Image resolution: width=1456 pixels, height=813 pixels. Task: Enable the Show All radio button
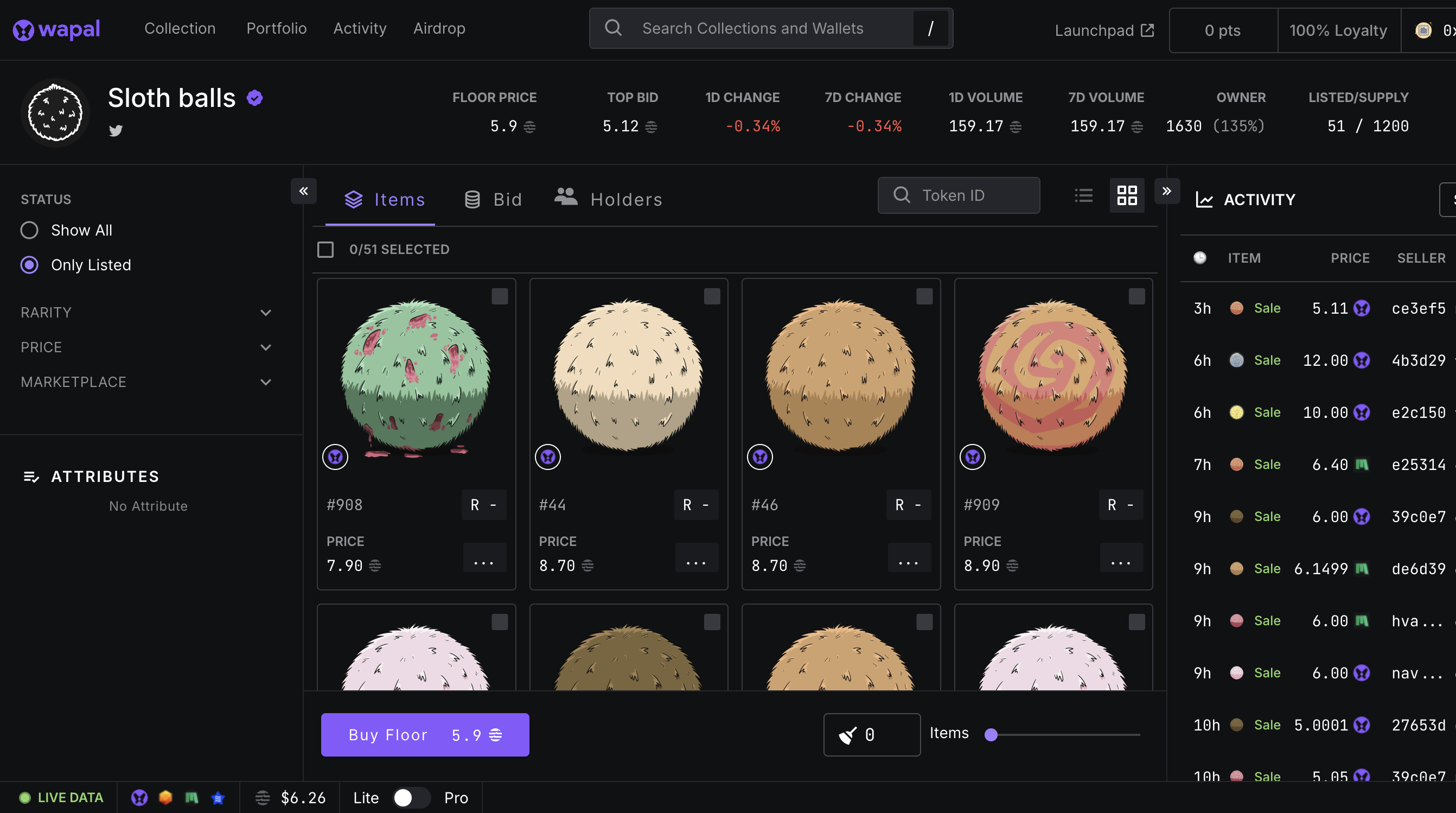tap(29, 229)
